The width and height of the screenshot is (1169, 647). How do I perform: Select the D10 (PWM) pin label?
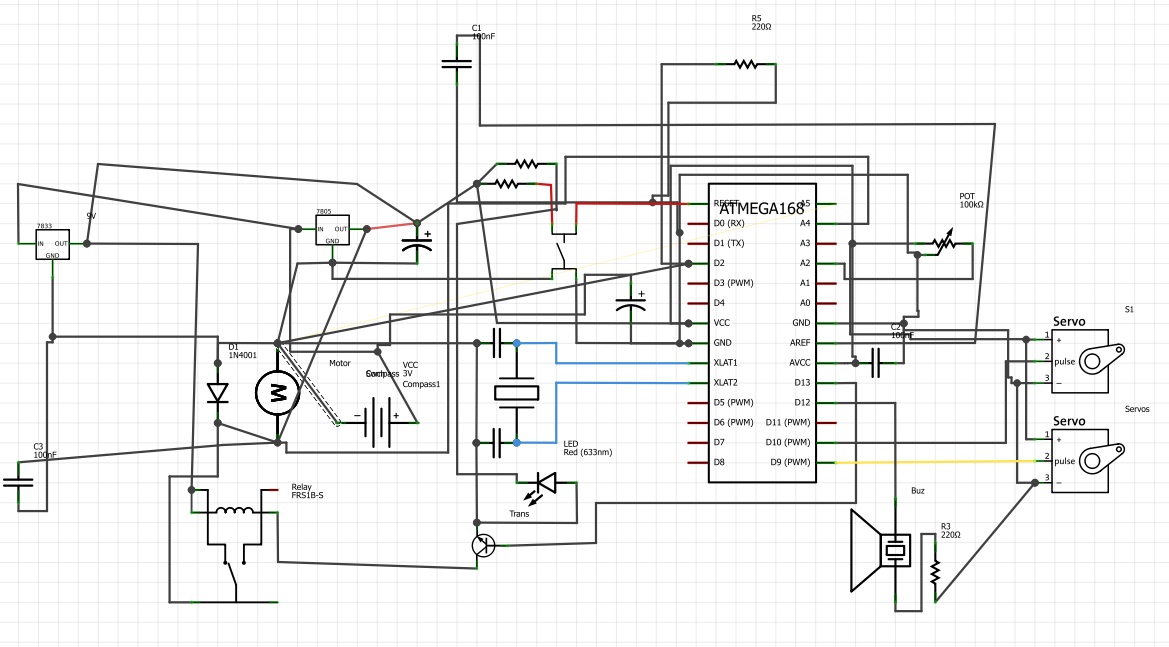pyautogui.click(x=788, y=442)
